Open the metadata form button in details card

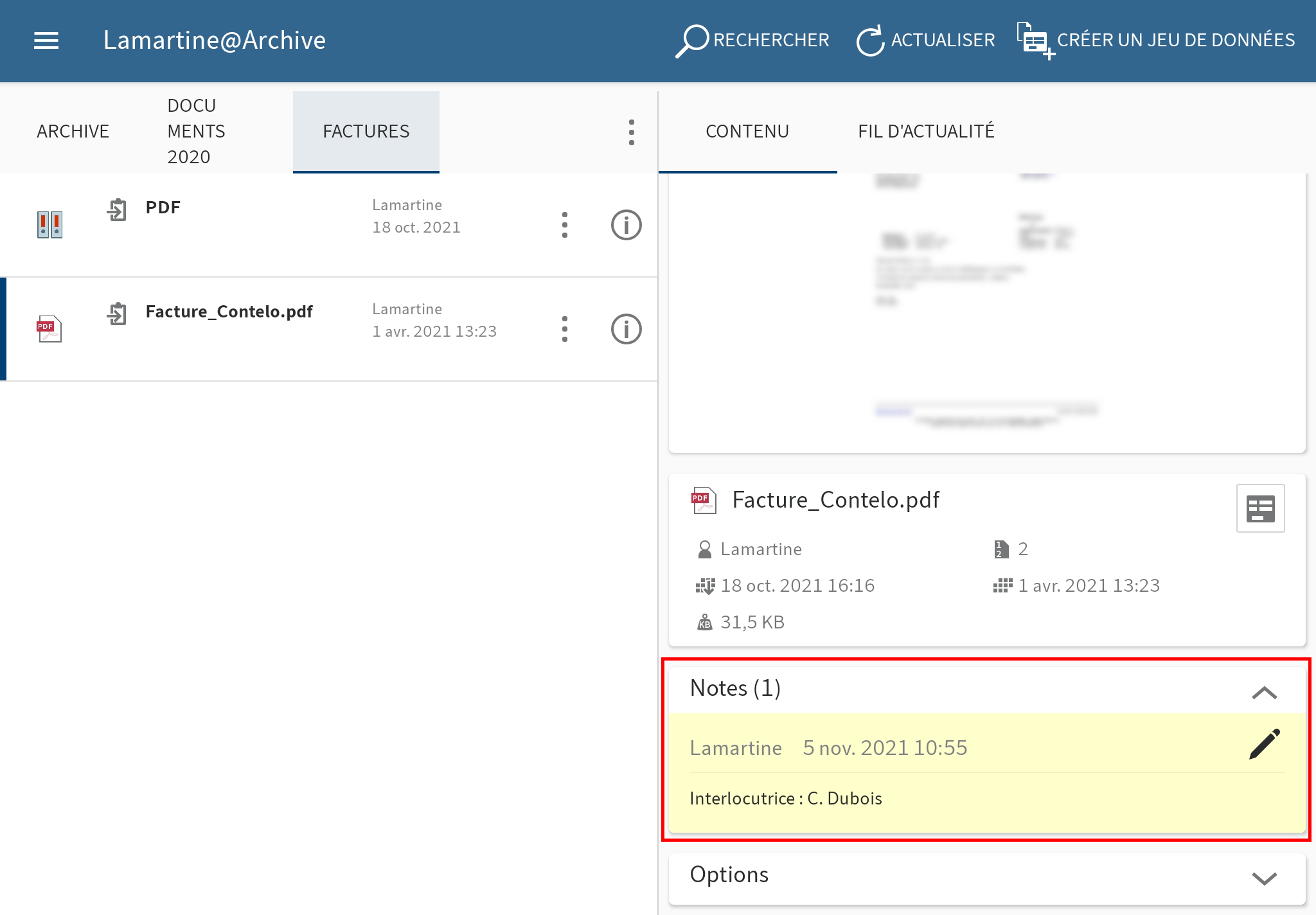click(x=1261, y=508)
